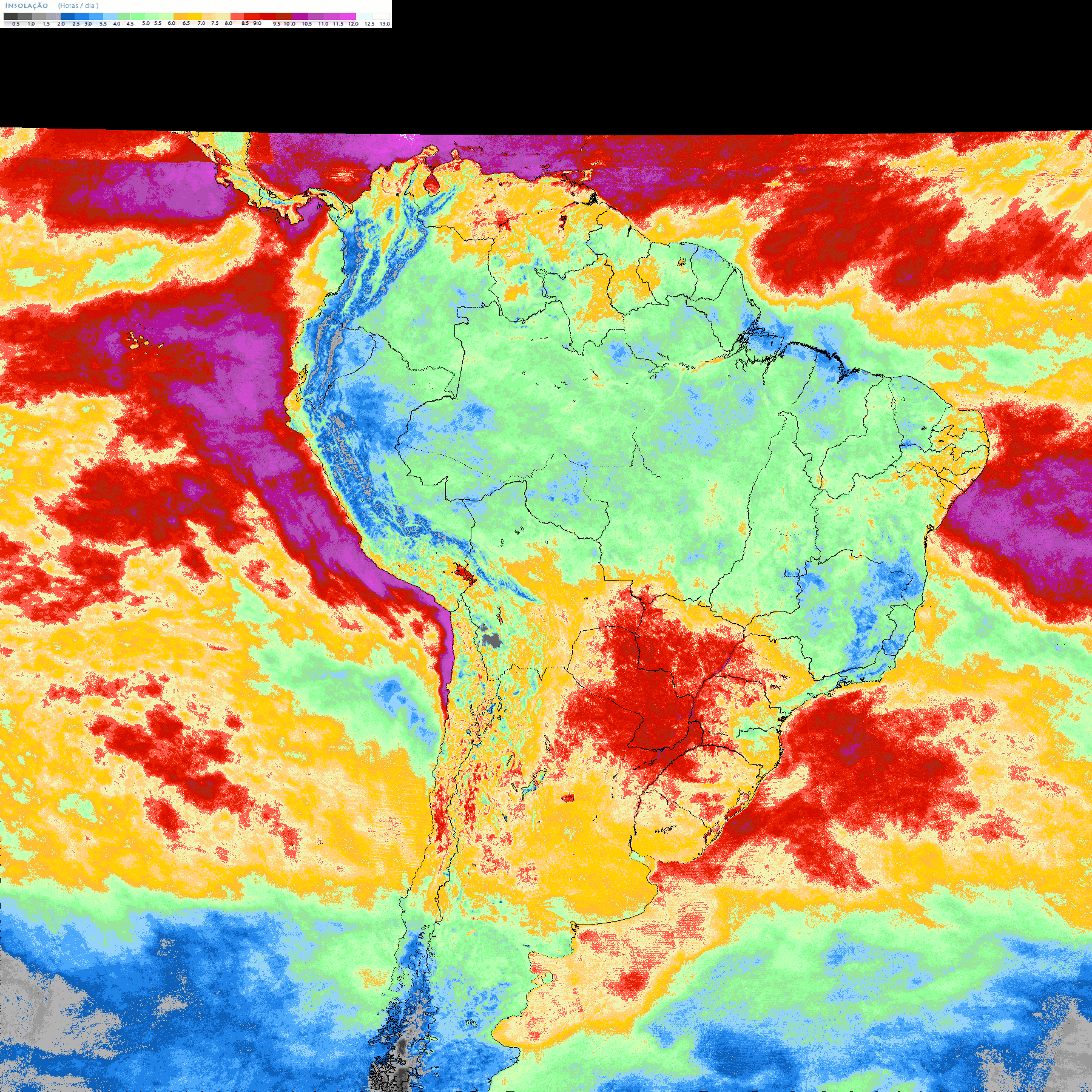Viewport: 1092px width, 1092px height.
Task: Click the 4.5 legend value
Action: coord(130,24)
